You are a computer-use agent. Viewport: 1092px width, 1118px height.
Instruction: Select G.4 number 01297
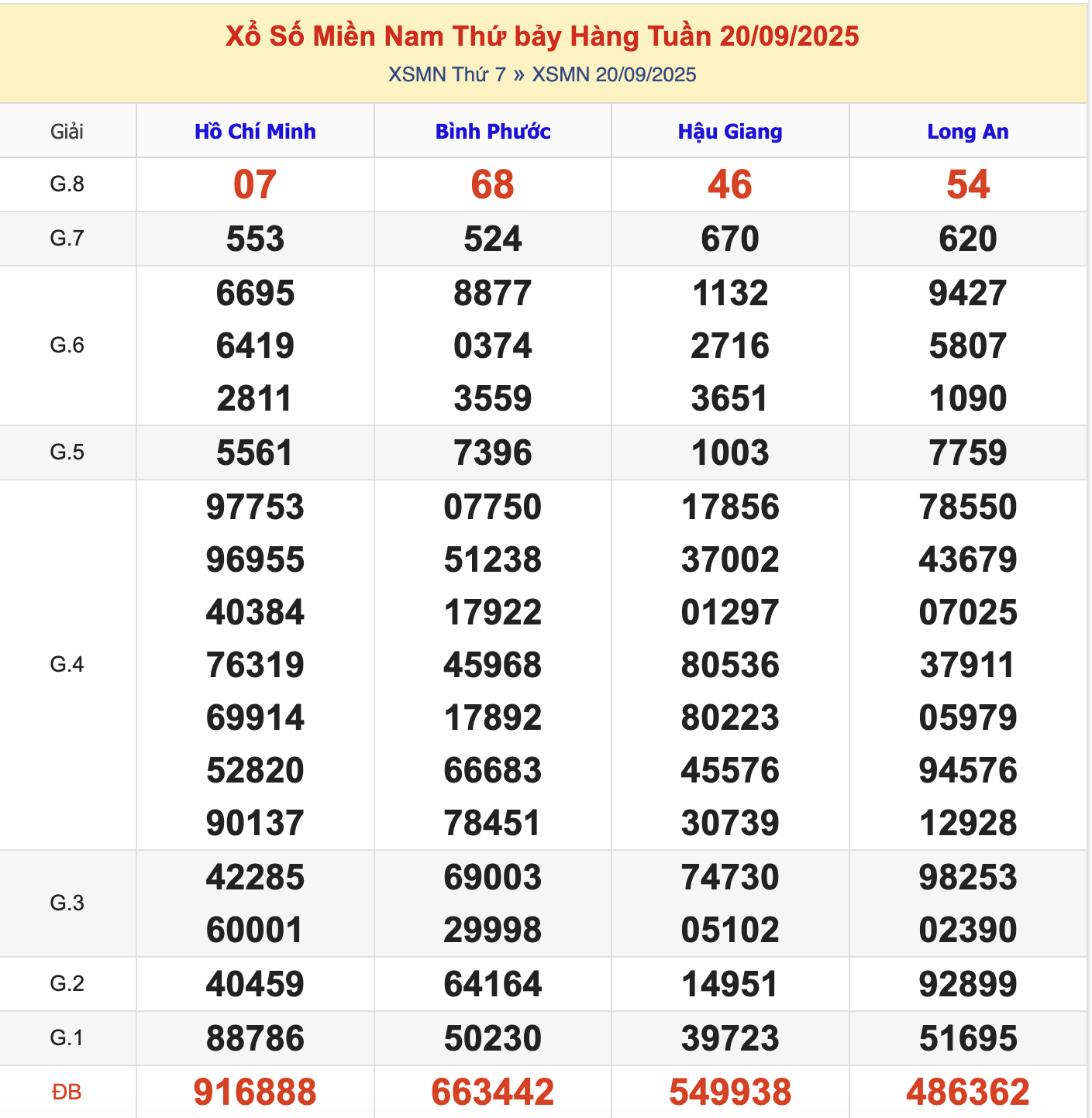point(730,612)
